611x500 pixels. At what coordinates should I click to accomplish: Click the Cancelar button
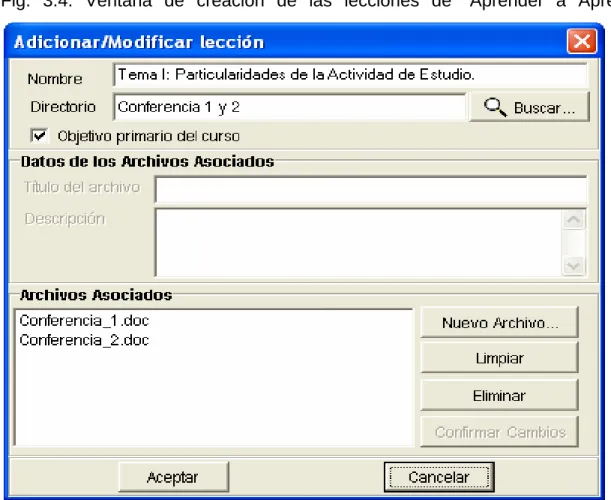pyautogui.click(x=439, y=477)
